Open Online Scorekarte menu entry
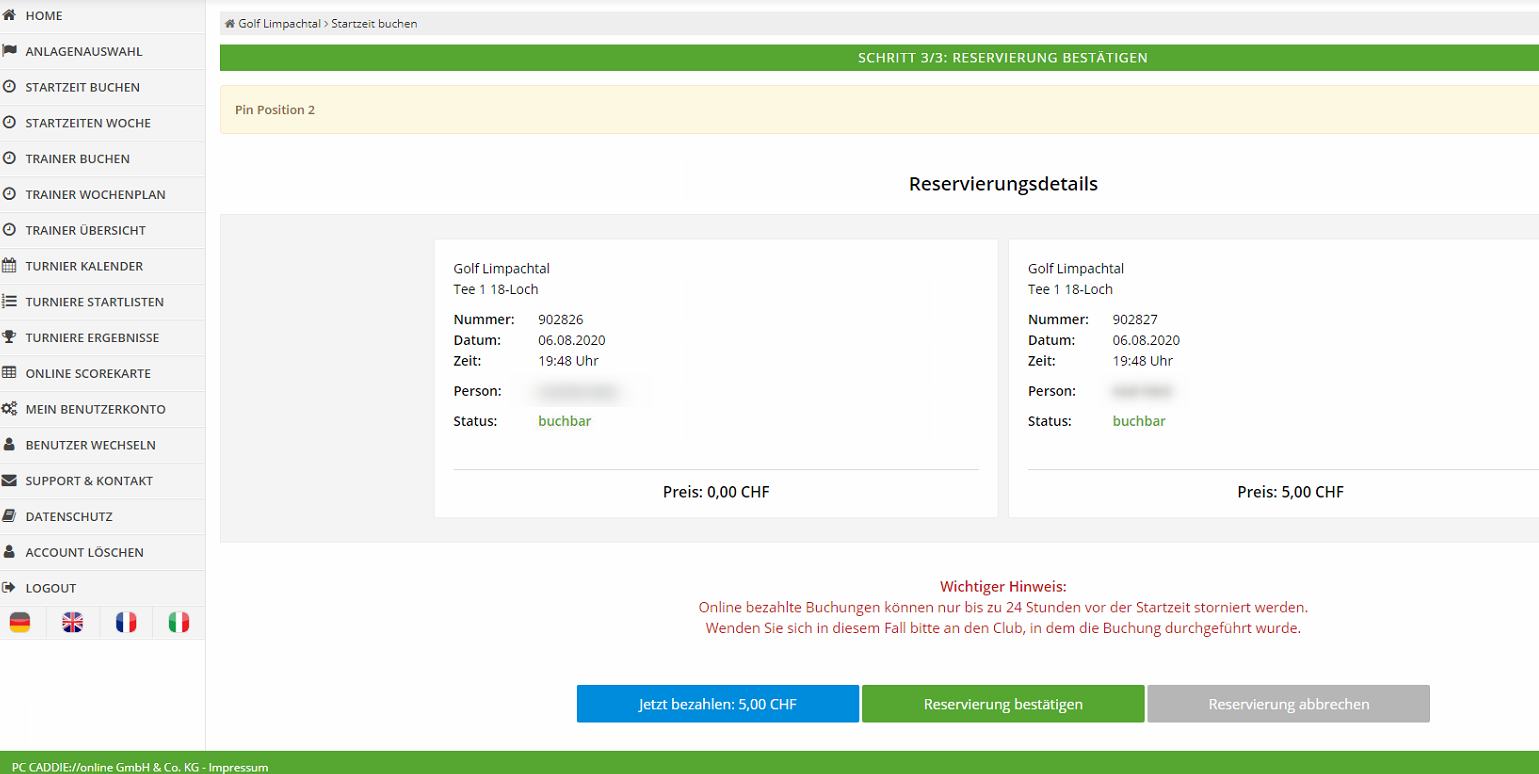Image resolution: width=1539 pixels, height=774 pixels. pos(88,373)
